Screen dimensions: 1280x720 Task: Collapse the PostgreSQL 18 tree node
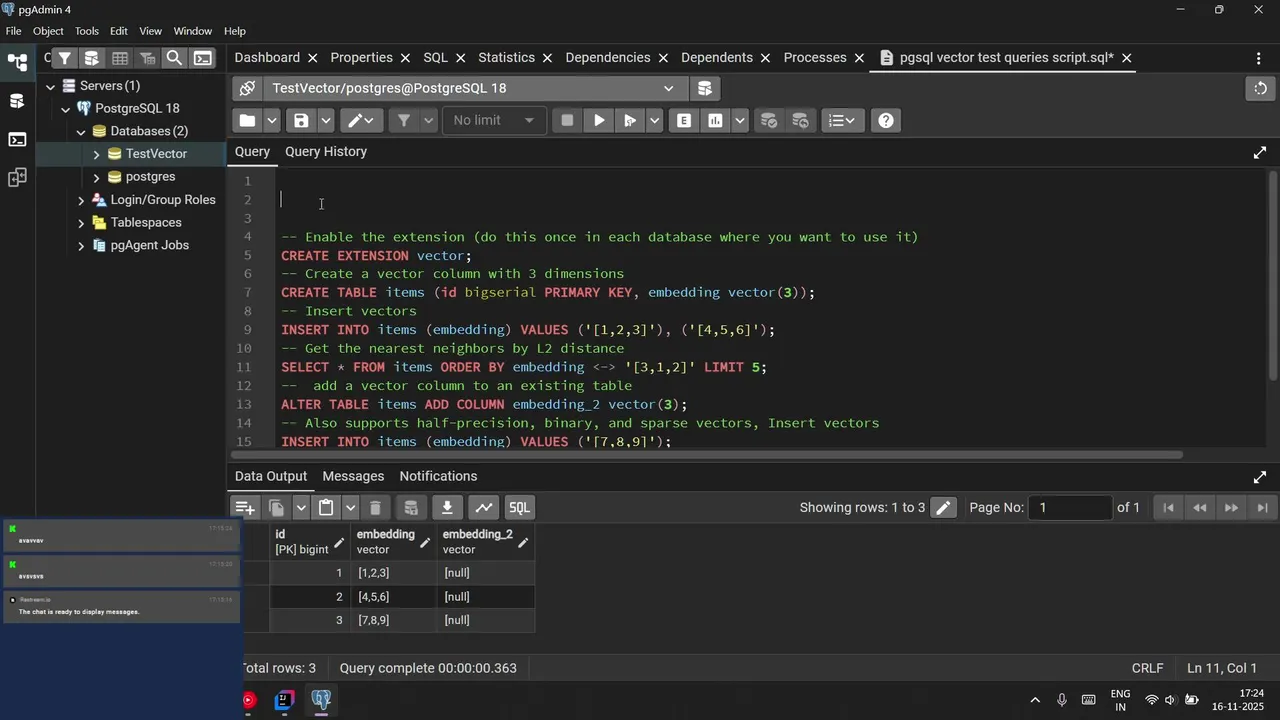pyautogui.click(x=66, y=108)
